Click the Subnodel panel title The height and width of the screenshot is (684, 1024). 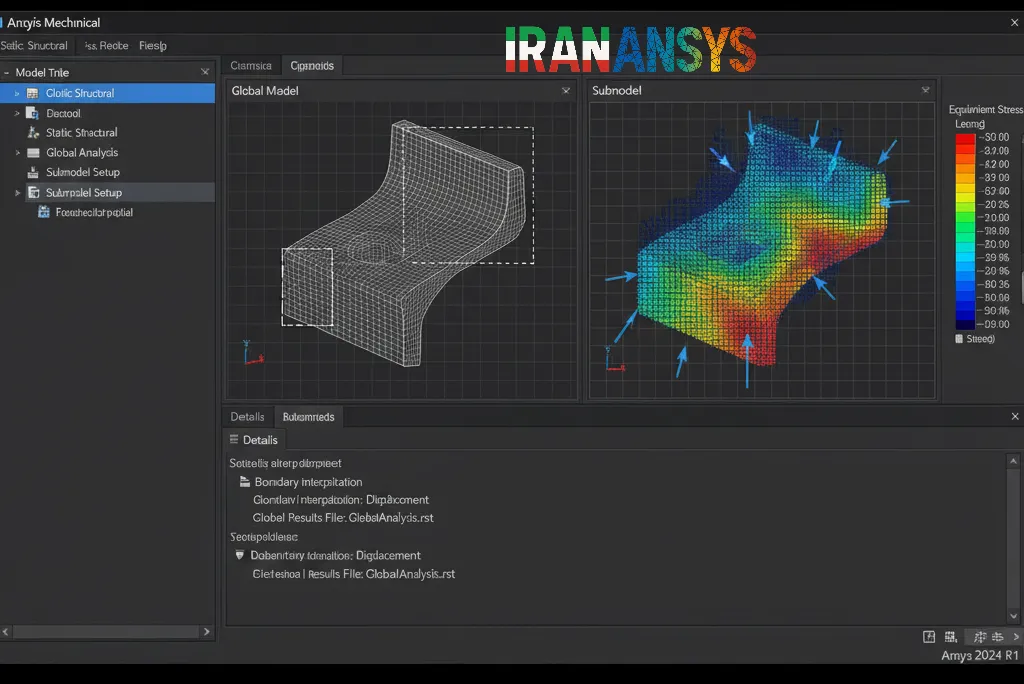(x=616, y=91)
